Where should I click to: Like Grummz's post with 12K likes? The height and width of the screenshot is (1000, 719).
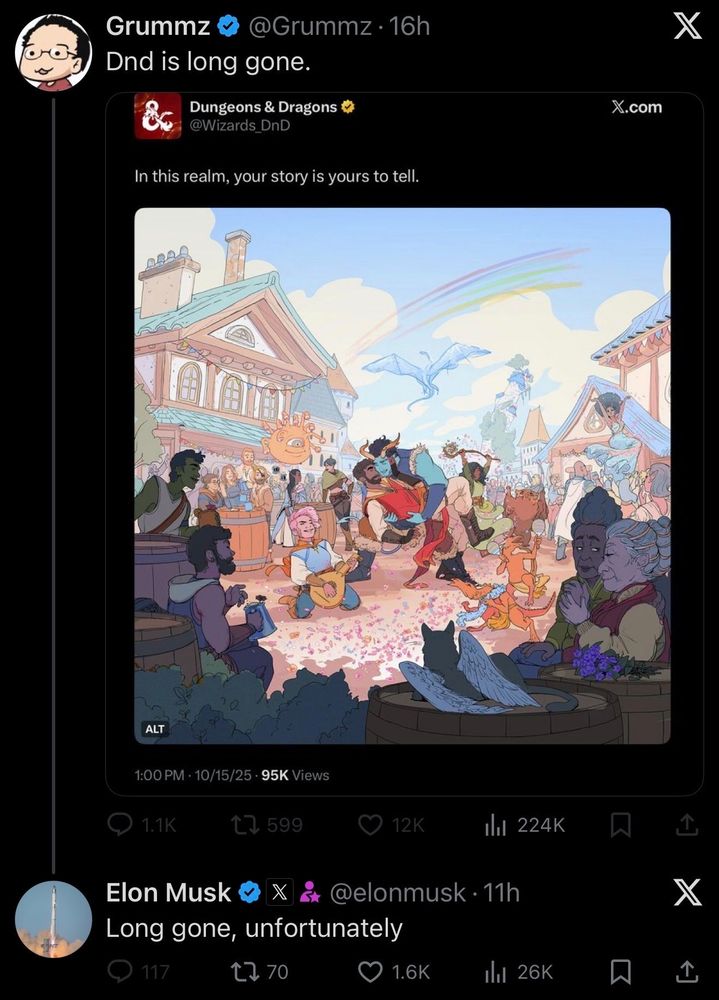(371, 824)
